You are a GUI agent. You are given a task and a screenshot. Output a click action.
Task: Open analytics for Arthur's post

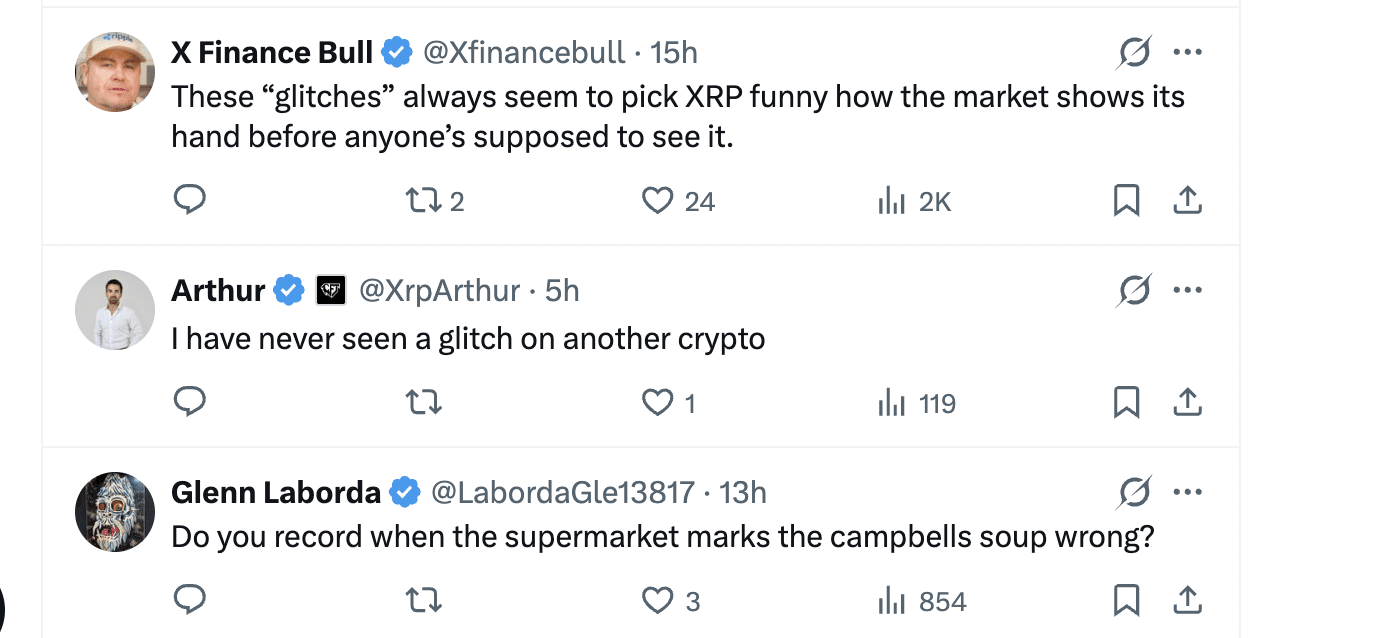pyautogui.click(x=890, y=402)
